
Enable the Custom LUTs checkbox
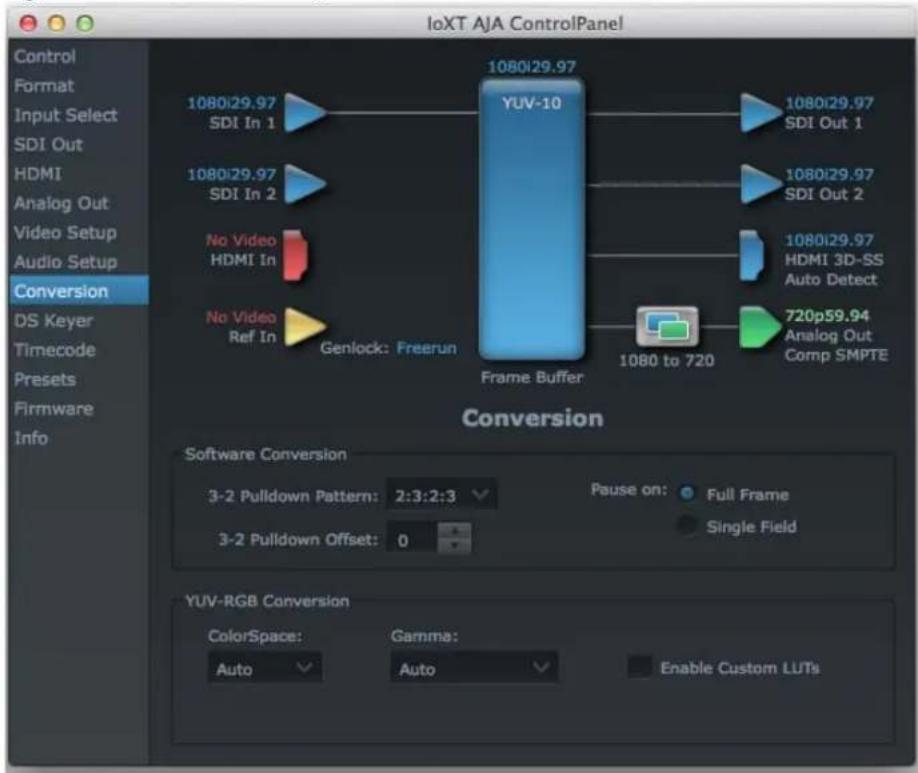click(x=639, y=666)
